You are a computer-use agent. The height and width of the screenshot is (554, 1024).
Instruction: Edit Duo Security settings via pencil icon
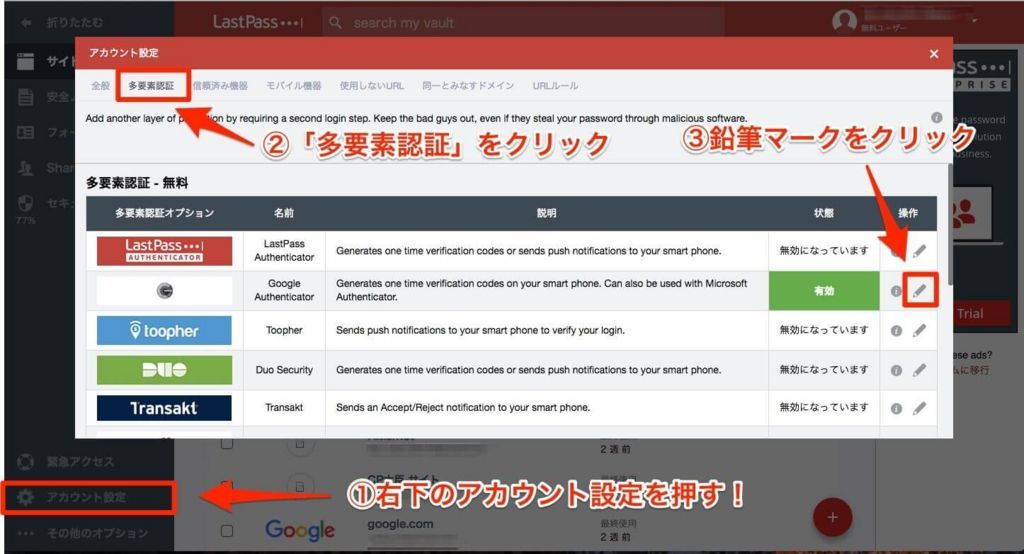919,370
